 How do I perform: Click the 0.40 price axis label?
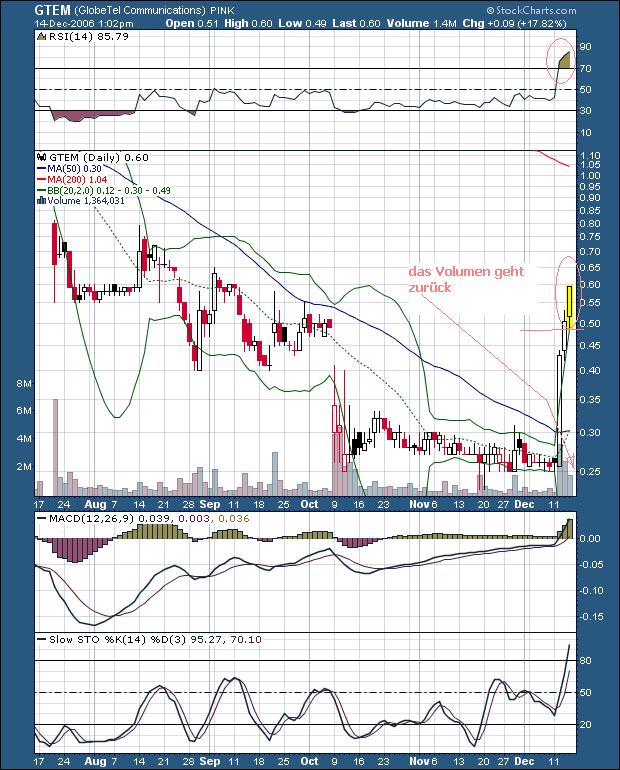coord(590,371)
